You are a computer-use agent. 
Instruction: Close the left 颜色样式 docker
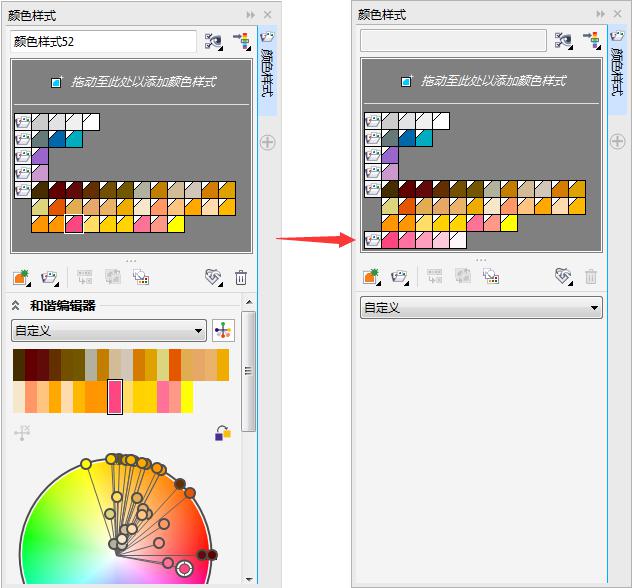pos(268,15)
